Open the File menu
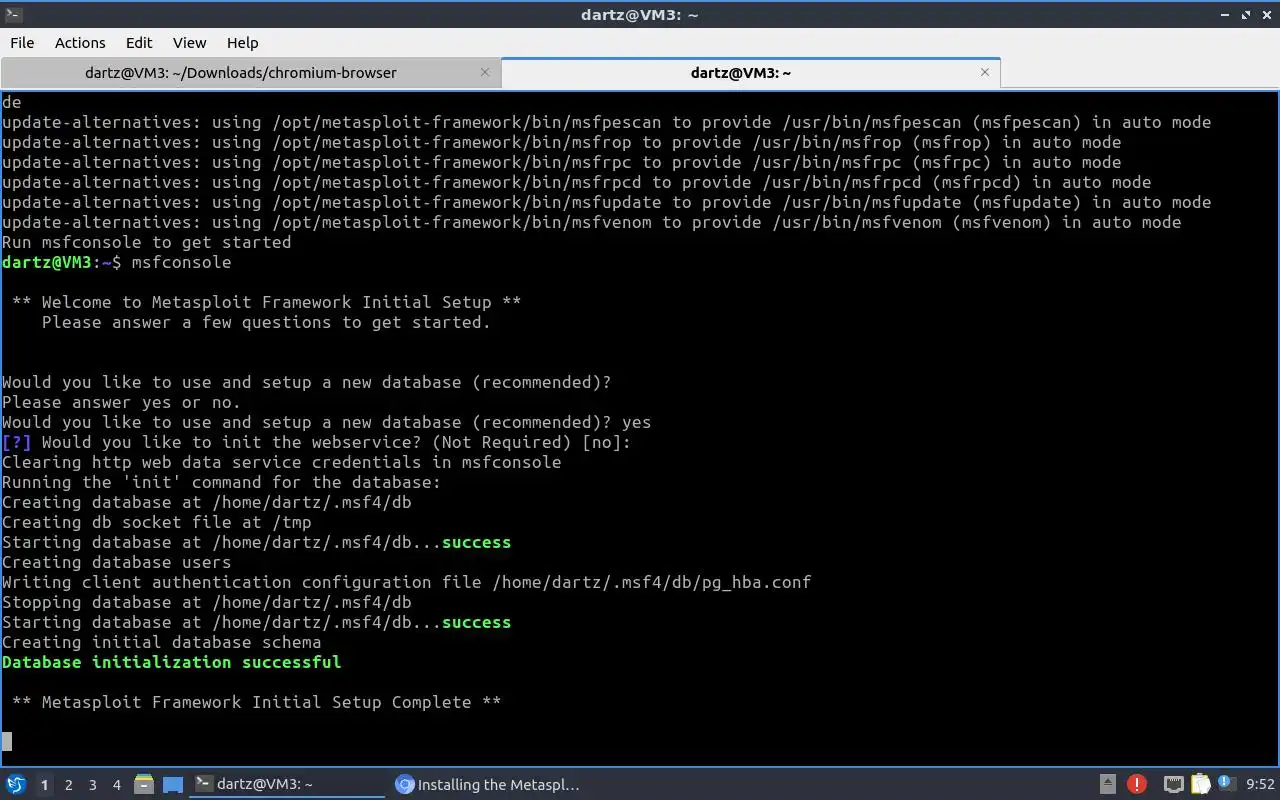Screen dimensions: 1280x800 (x=22, y=43)
